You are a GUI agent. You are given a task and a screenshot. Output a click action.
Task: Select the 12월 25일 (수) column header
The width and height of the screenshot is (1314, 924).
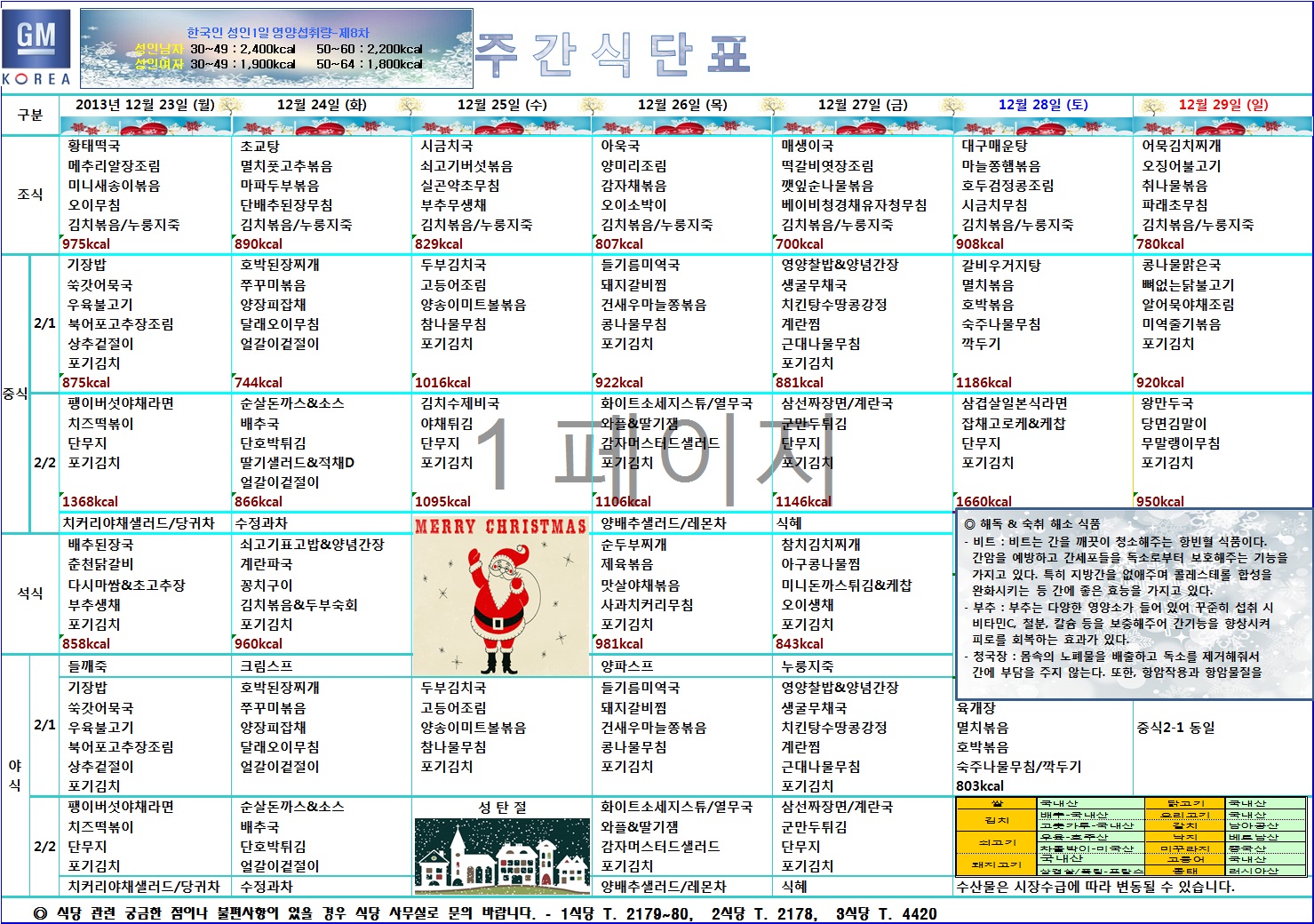tap(502, 105)
